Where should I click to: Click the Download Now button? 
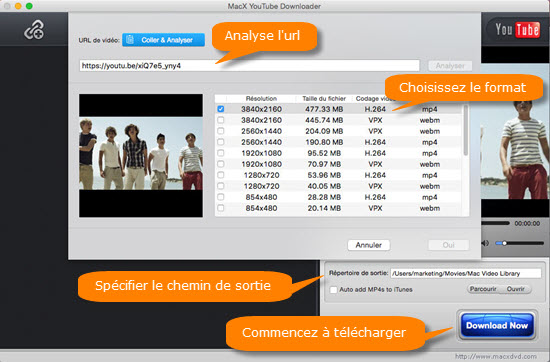coord(497,326)
